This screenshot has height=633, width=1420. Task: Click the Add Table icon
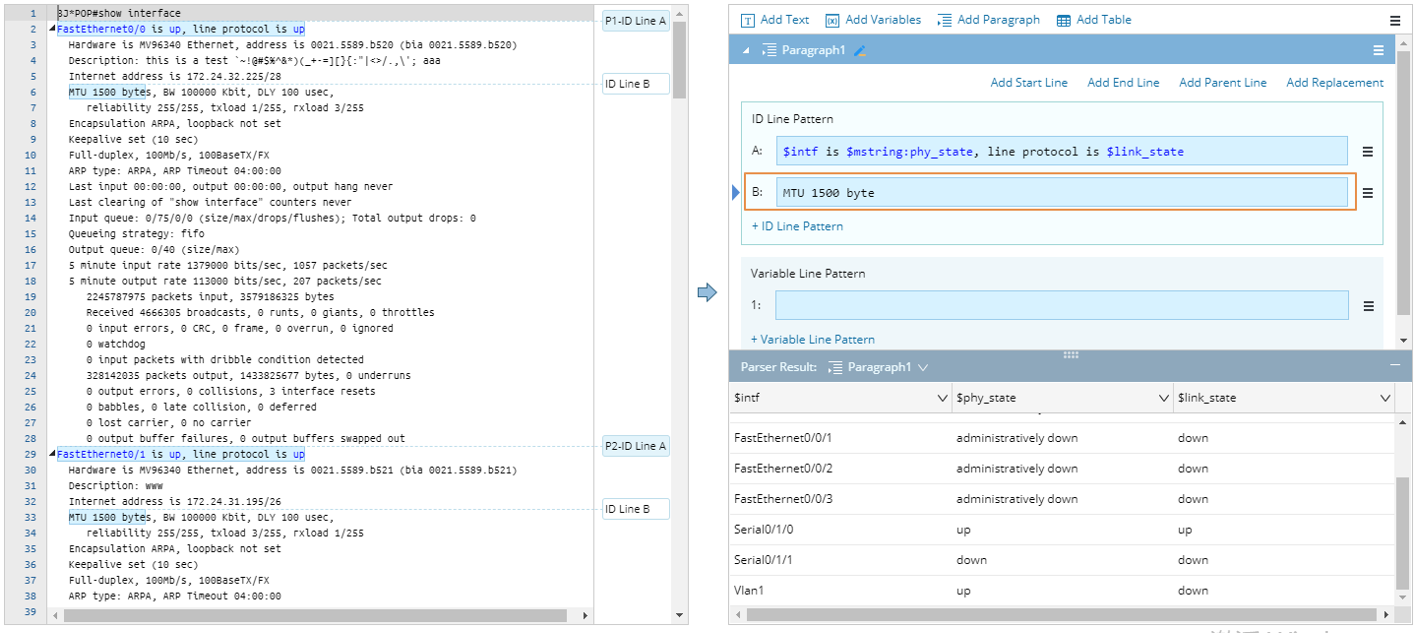tap(1063, 20)
